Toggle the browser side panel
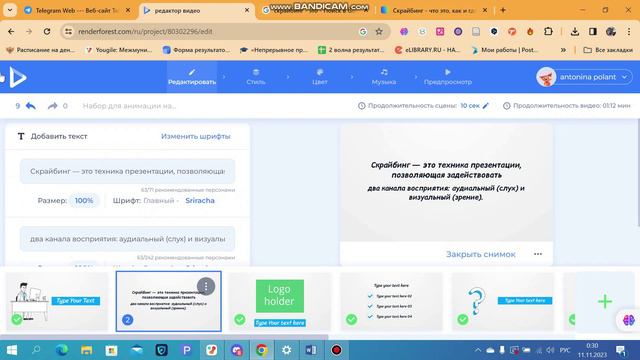640x360 pixels. tap(593, 31)
